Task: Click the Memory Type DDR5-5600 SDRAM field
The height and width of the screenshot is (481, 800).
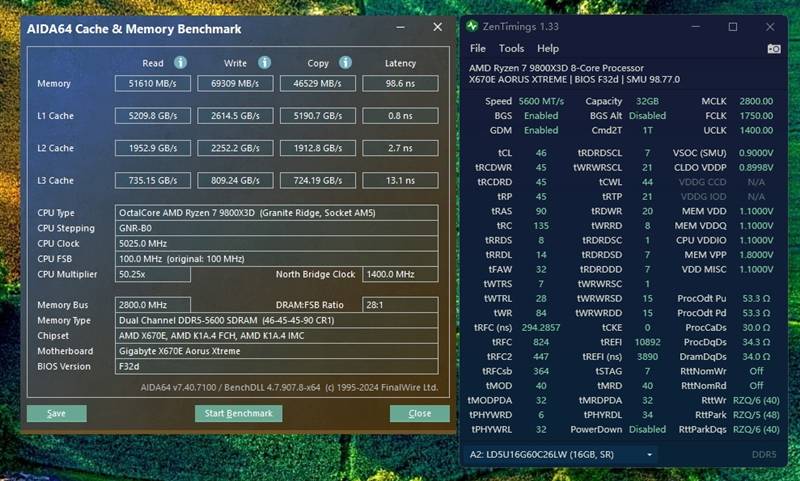Action: click(x=277, y=320)
